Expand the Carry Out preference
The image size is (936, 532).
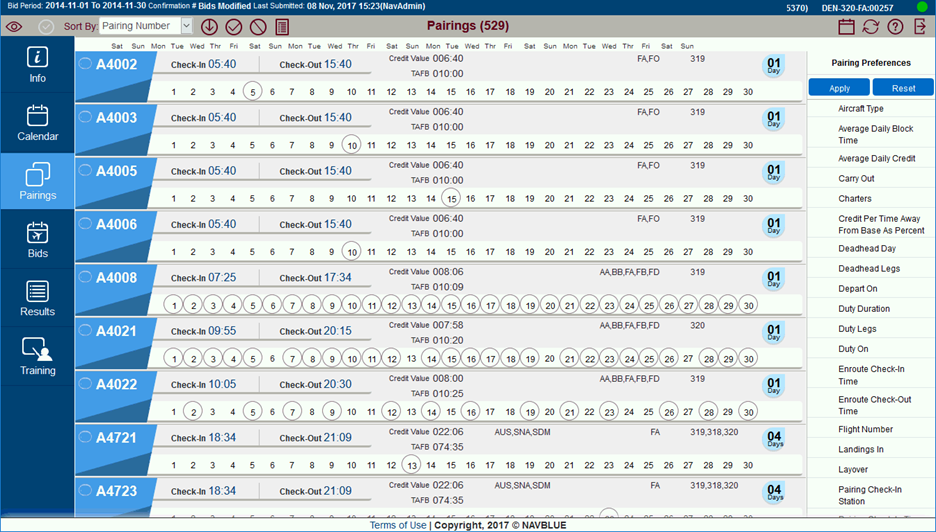click(x=856, y=179)
